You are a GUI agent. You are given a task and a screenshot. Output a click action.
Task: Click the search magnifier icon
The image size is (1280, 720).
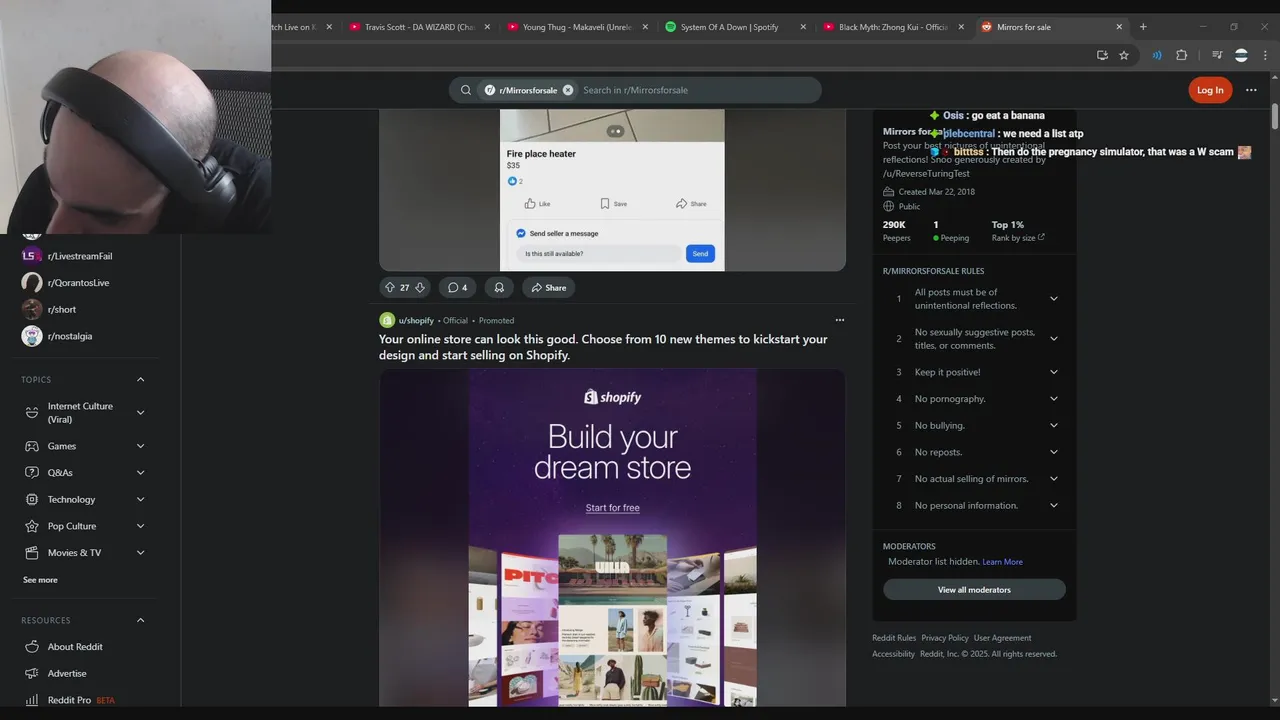(x=465, y=90)
